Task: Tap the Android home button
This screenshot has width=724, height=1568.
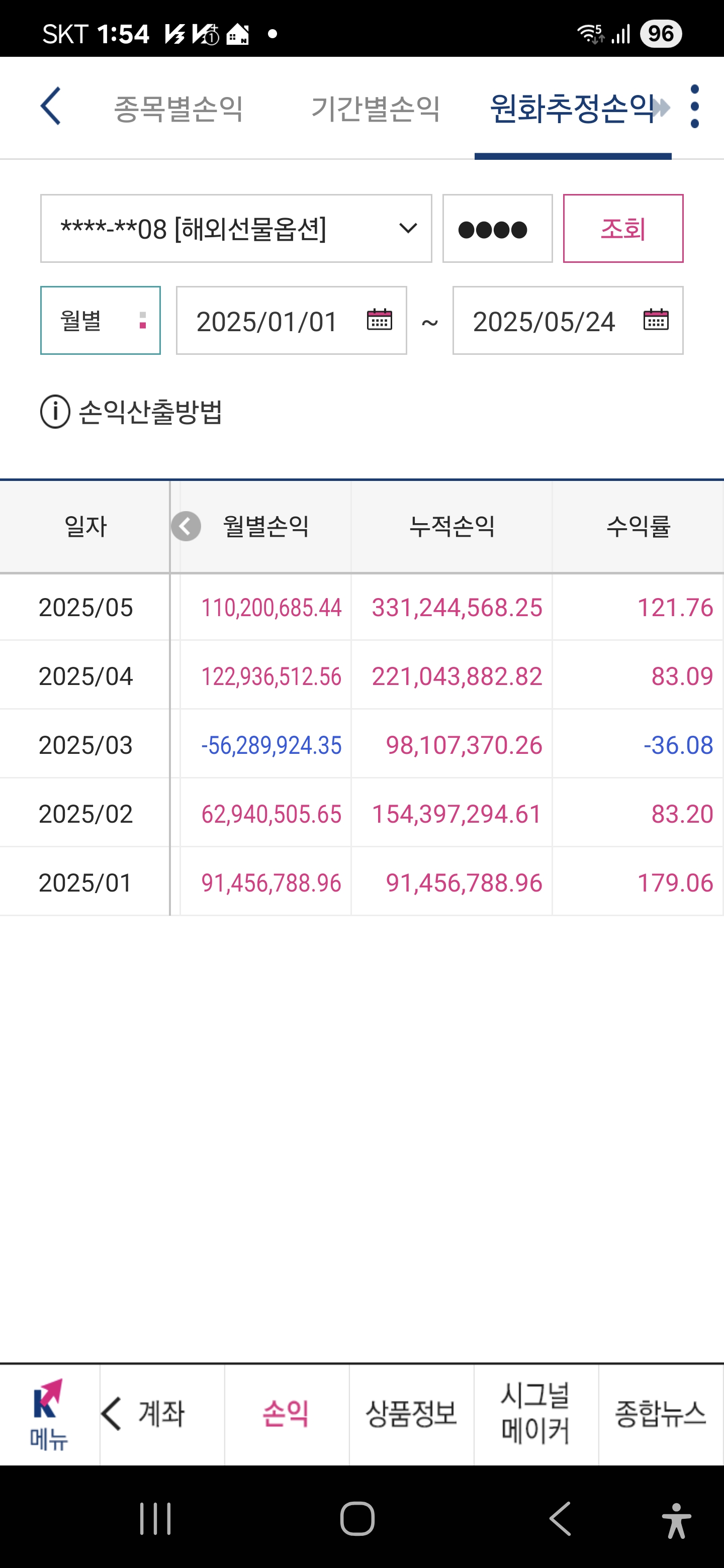Action: pos(357,1519)
